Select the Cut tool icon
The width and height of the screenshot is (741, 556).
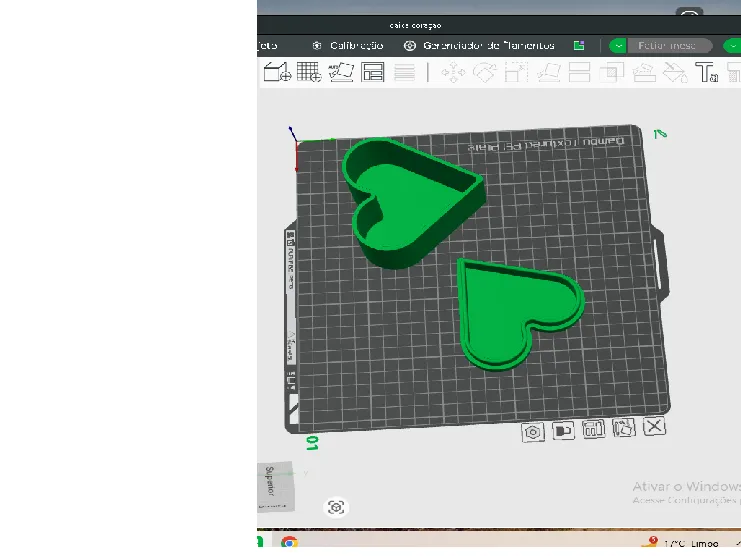(x=579, y=73)
